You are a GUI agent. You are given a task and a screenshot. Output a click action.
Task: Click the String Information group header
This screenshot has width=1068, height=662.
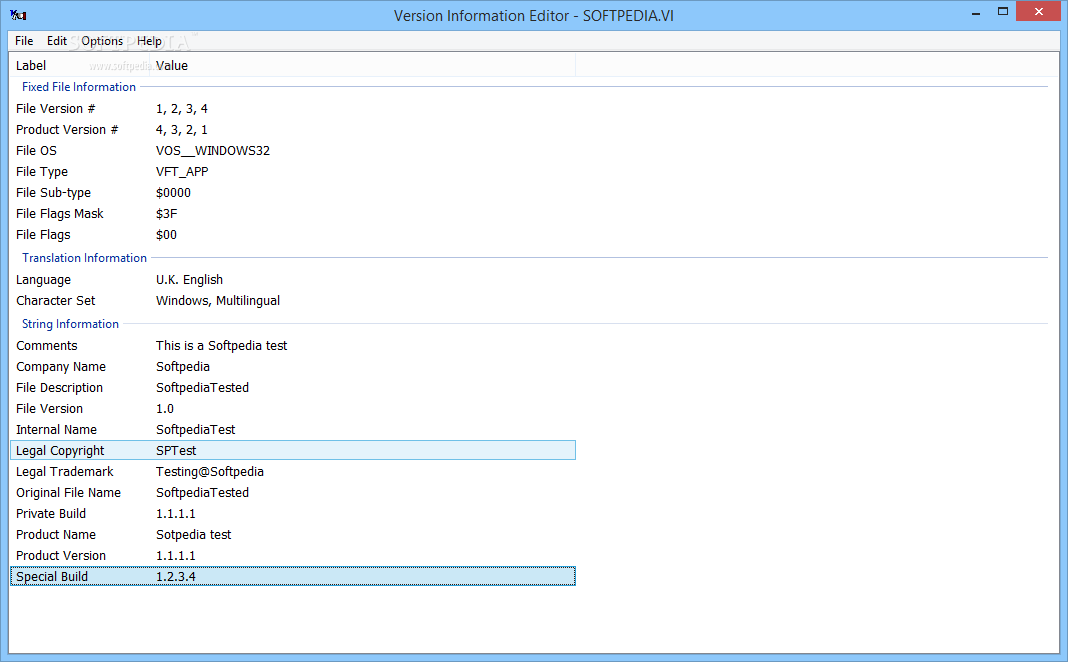coord(70,324)
